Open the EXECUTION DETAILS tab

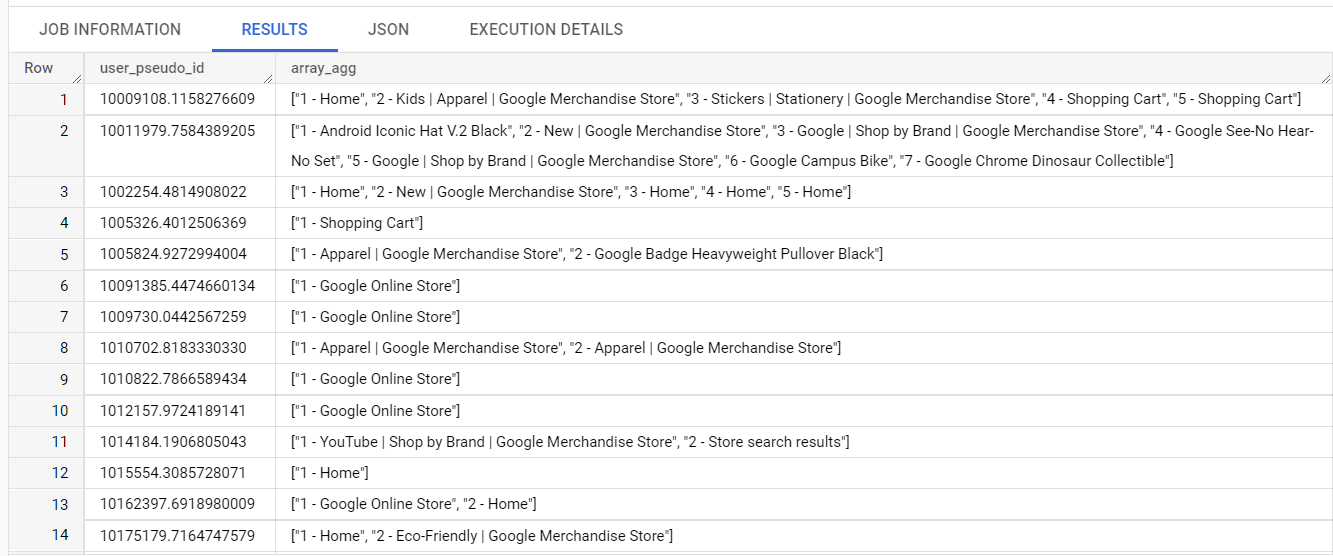(546, 29)
